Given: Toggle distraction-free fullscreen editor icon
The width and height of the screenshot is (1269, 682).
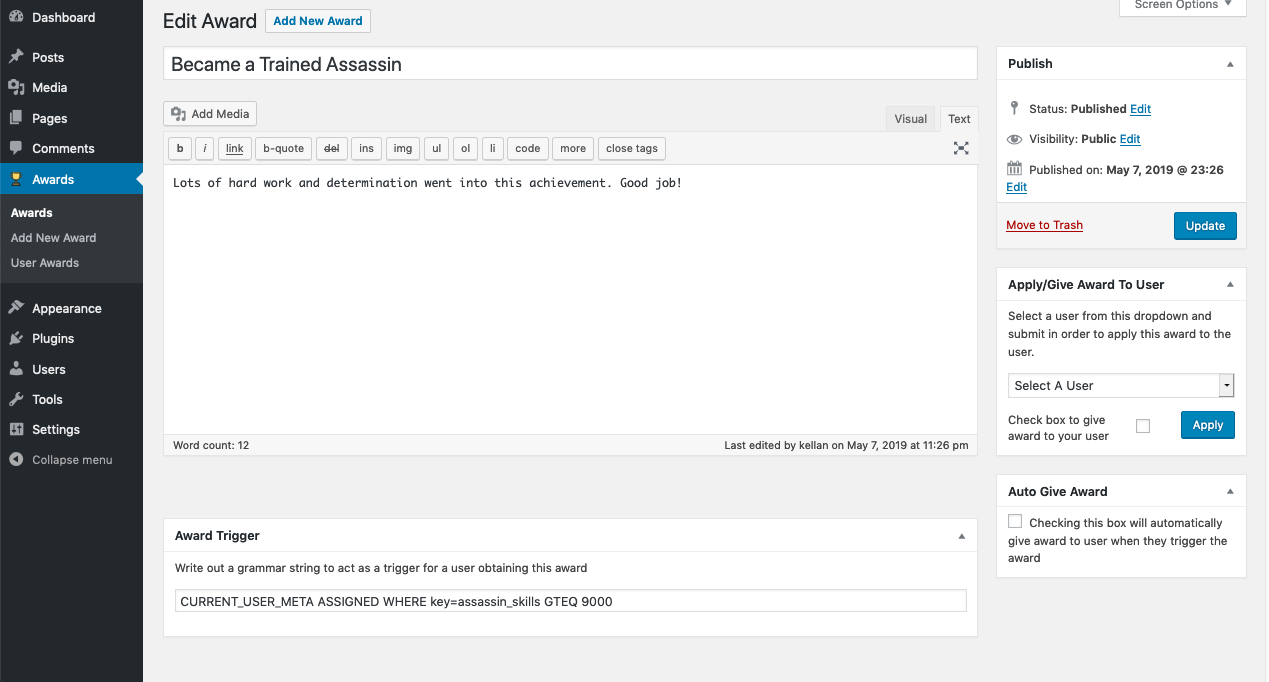Looking at the screenshot, I should pos(961,148).
